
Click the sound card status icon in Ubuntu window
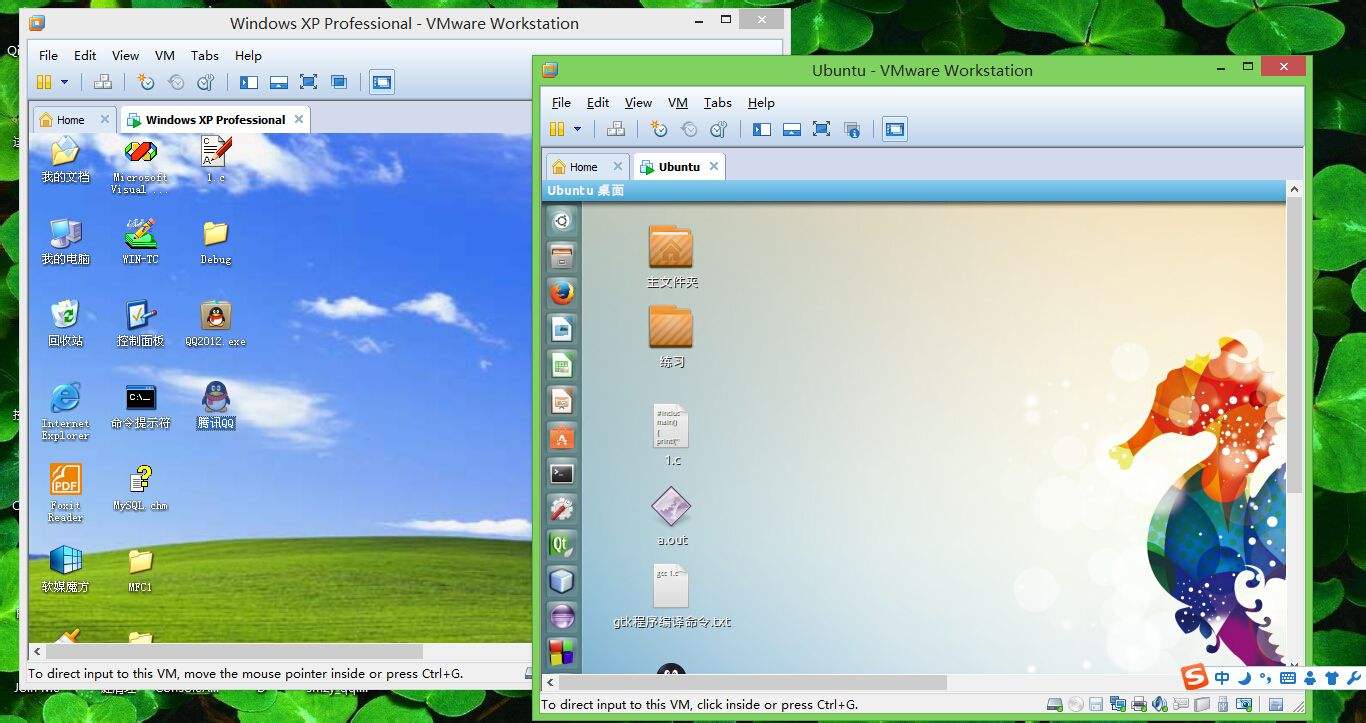pyautogui.click(x=1160, y=705)
